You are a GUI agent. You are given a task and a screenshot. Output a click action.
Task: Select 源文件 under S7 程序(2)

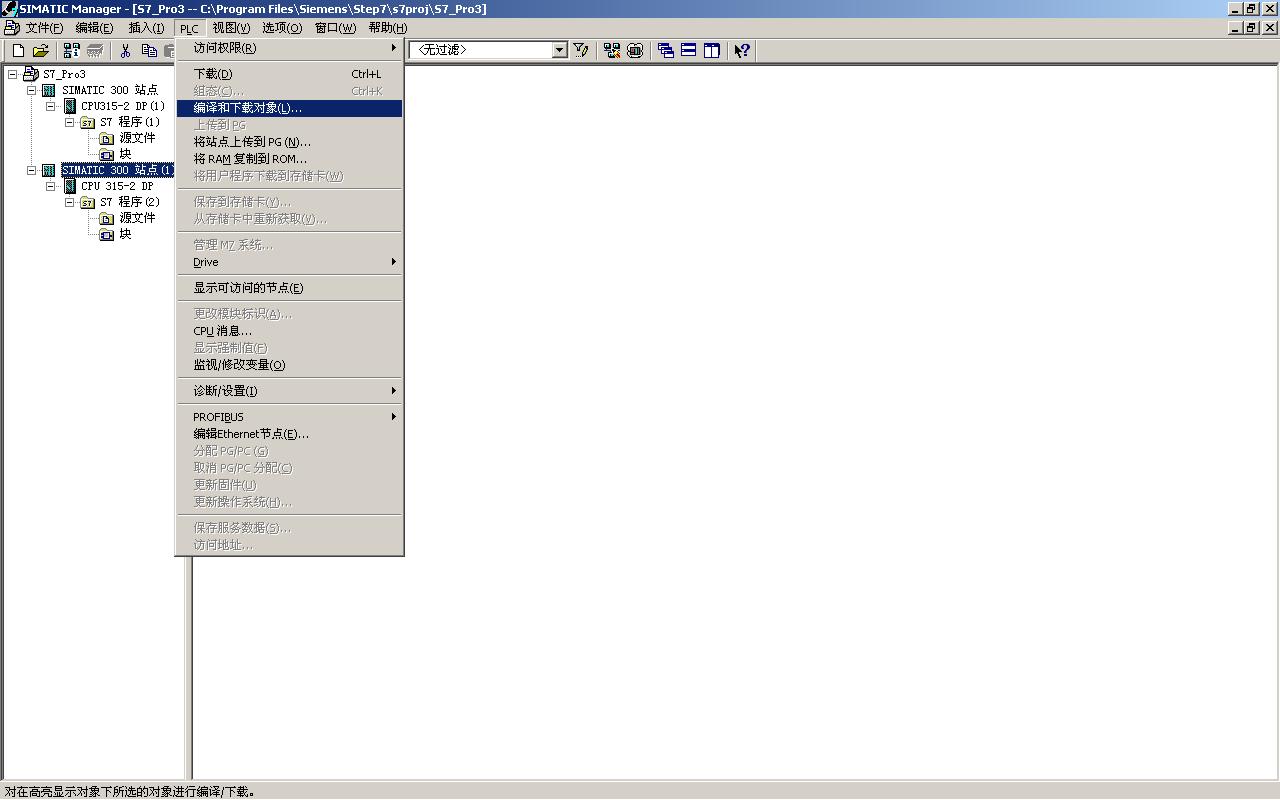coord(137,218)
